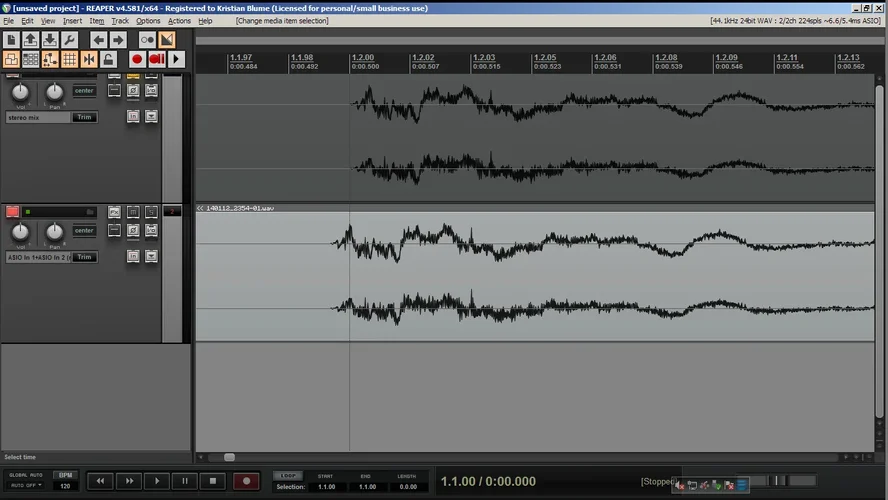This screenshot has width=888, height=500.
Task: Click the round record button in transport
Action: pyautogui.click(x=246, y=481)
